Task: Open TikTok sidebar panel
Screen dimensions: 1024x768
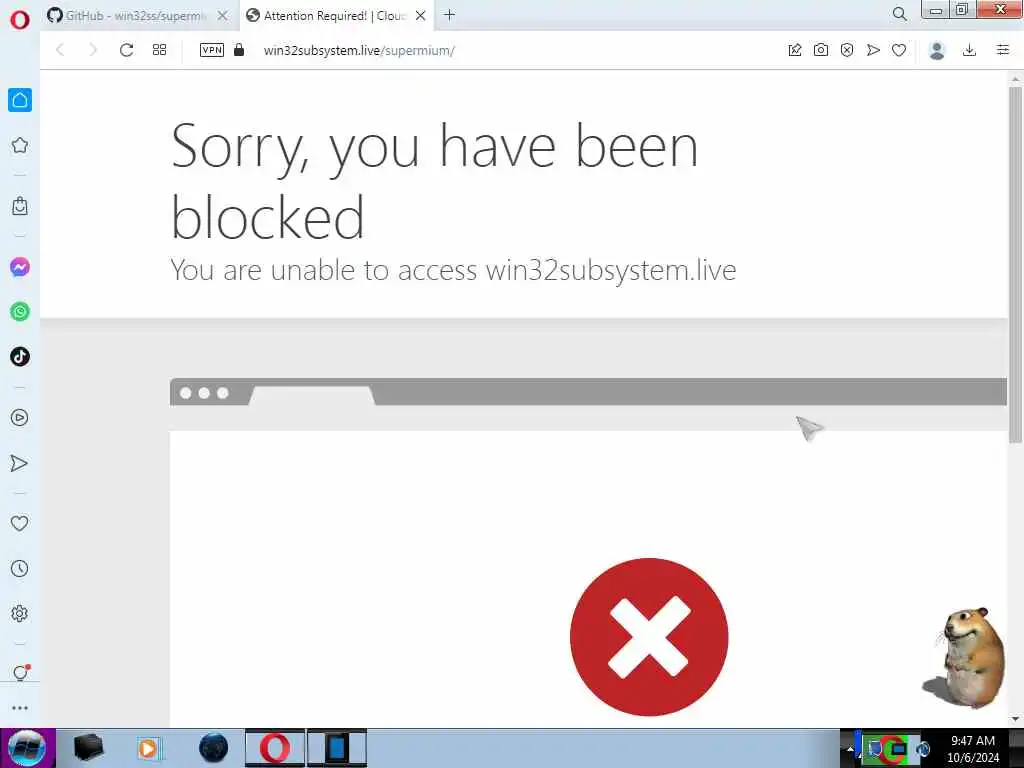Action: point(20,357)
